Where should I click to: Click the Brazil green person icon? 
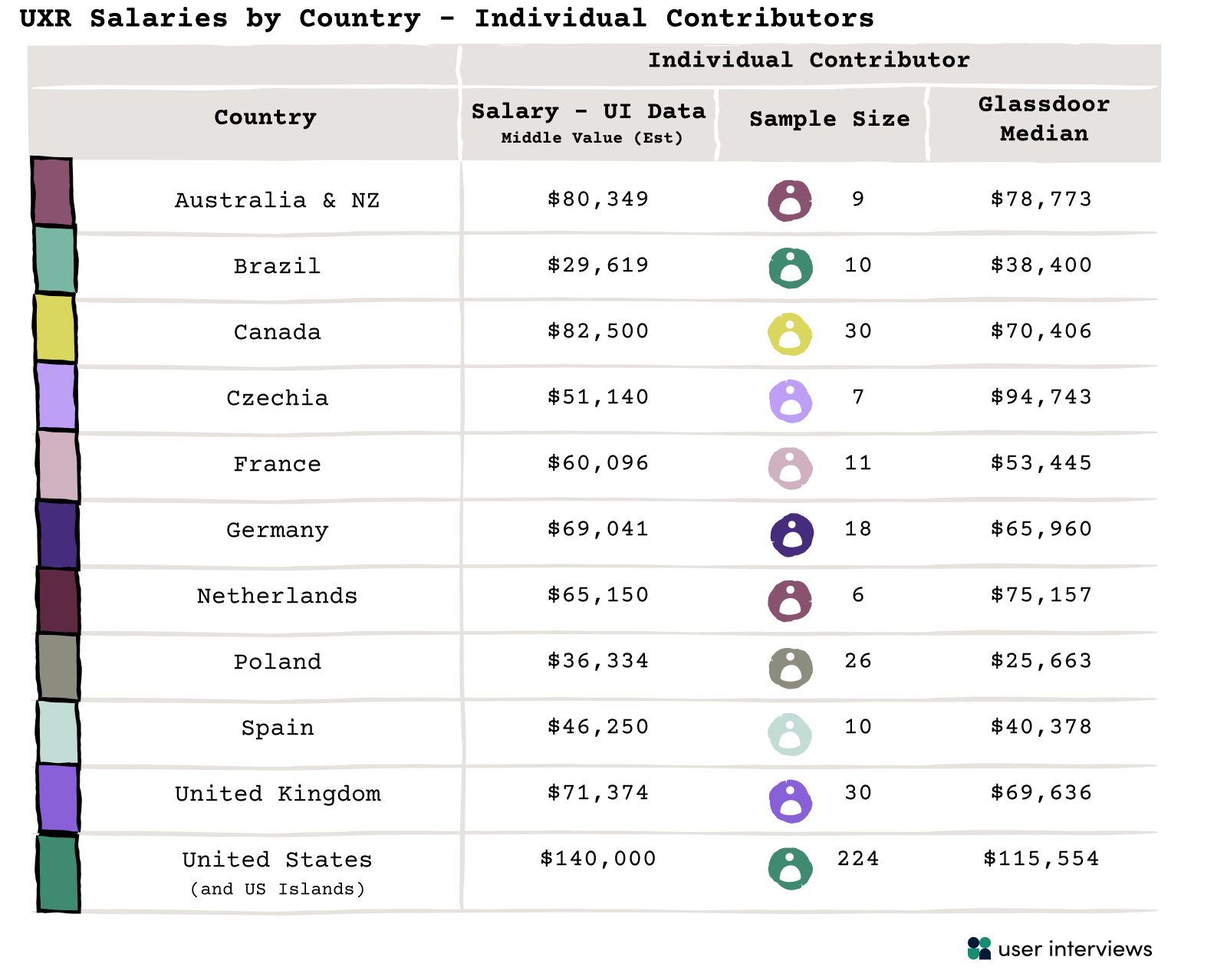[790, 268]
